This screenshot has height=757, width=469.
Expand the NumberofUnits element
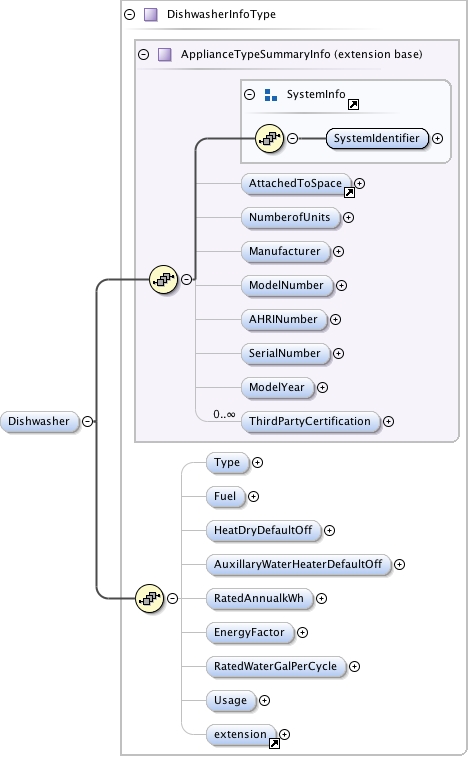[x=348, y=218]
